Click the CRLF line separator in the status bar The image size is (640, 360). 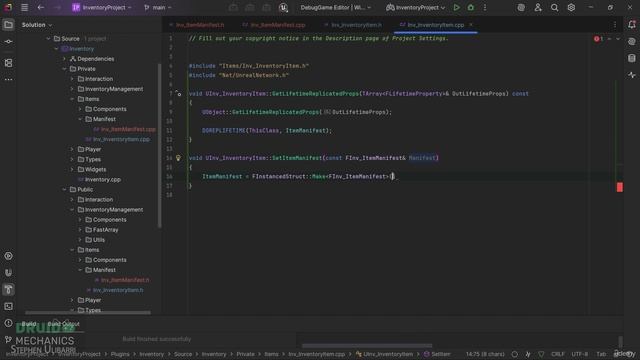click(x=558, y=354)
